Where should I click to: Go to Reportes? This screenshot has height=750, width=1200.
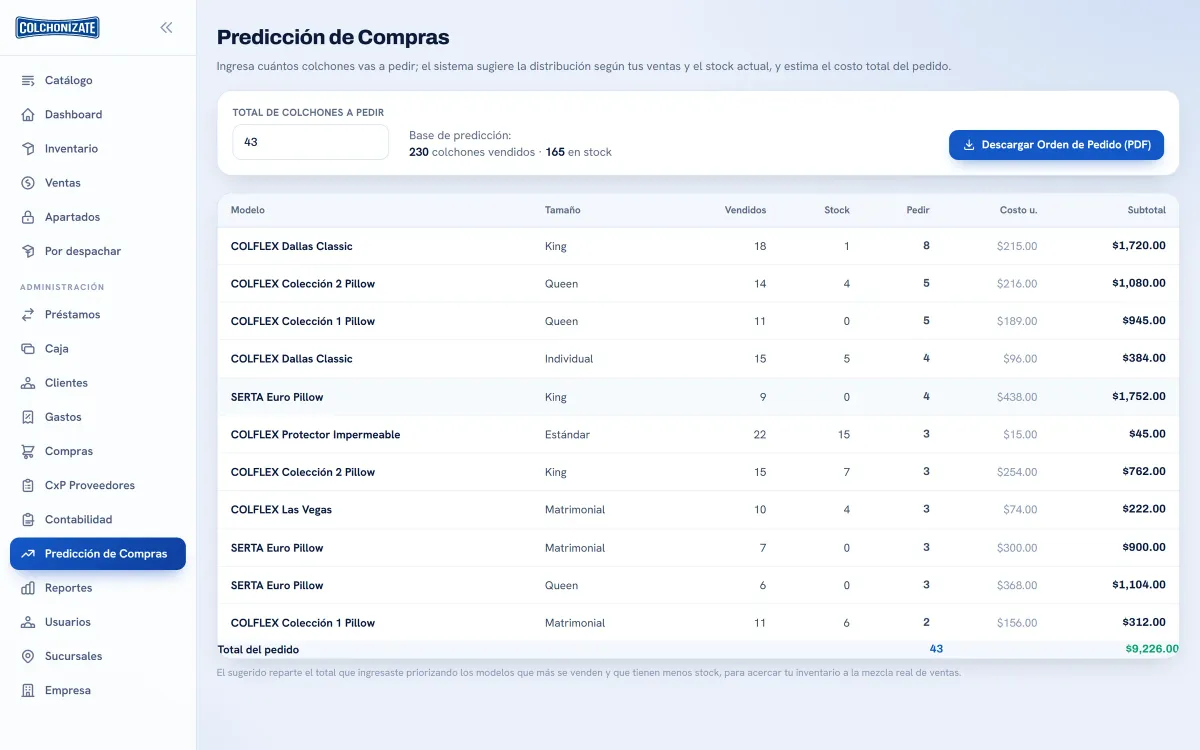pyautogui.click(x=98, y=588)
